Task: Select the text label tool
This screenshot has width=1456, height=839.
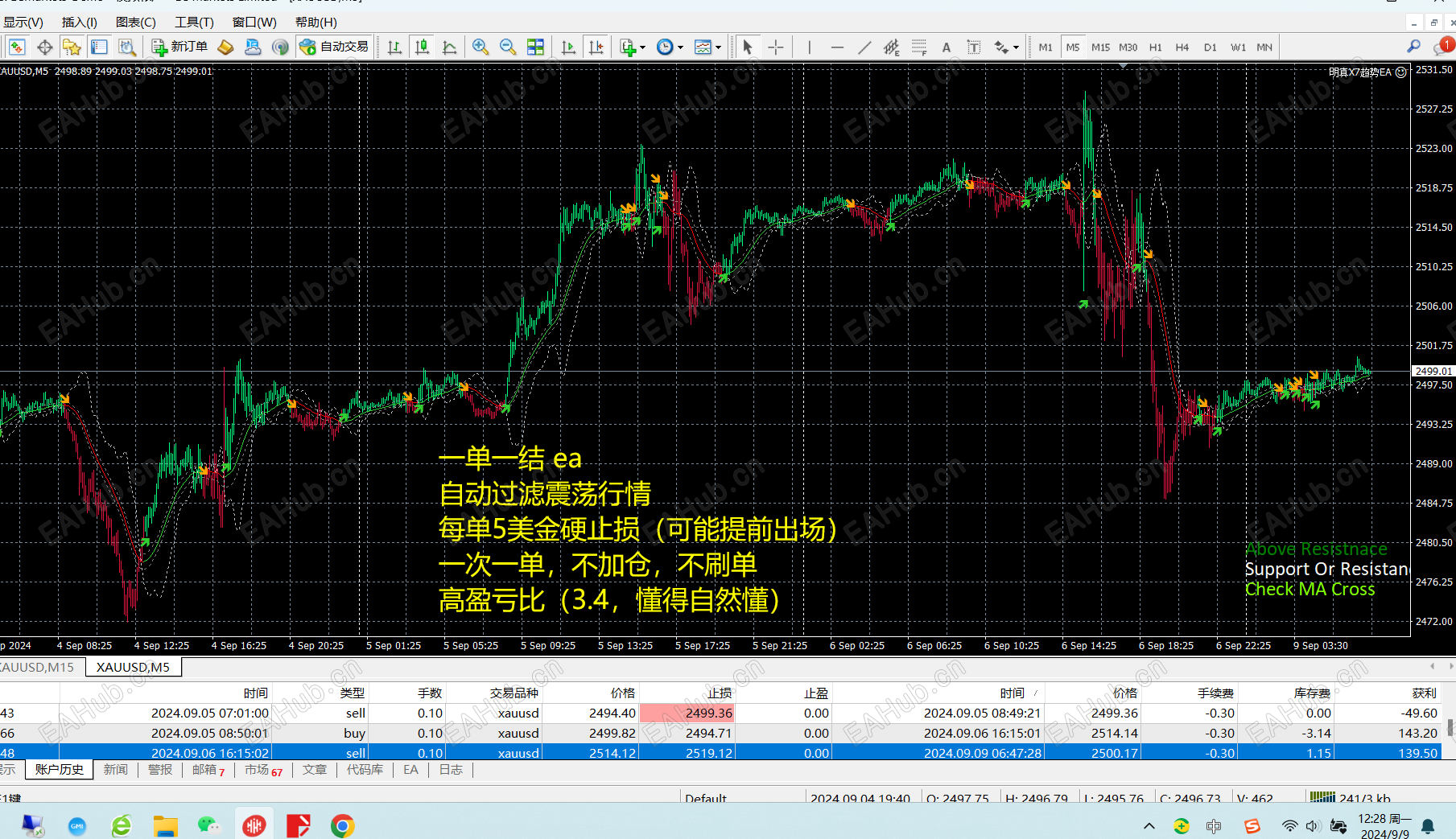Action: (x=974, y=47)
